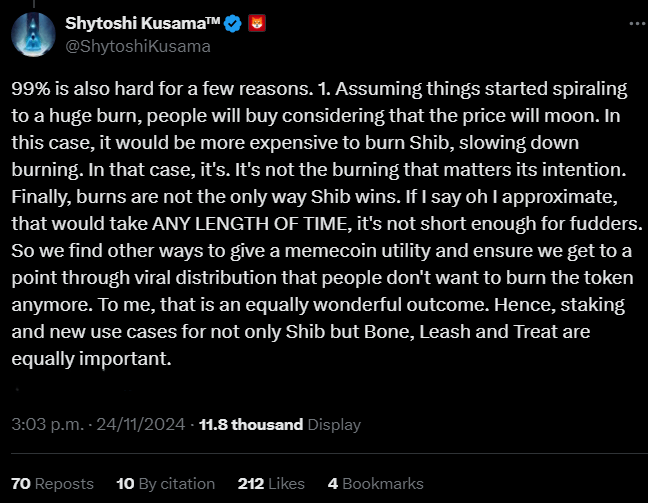Click the red Shiba Inu affiliate badge

[x=257, y=23]
